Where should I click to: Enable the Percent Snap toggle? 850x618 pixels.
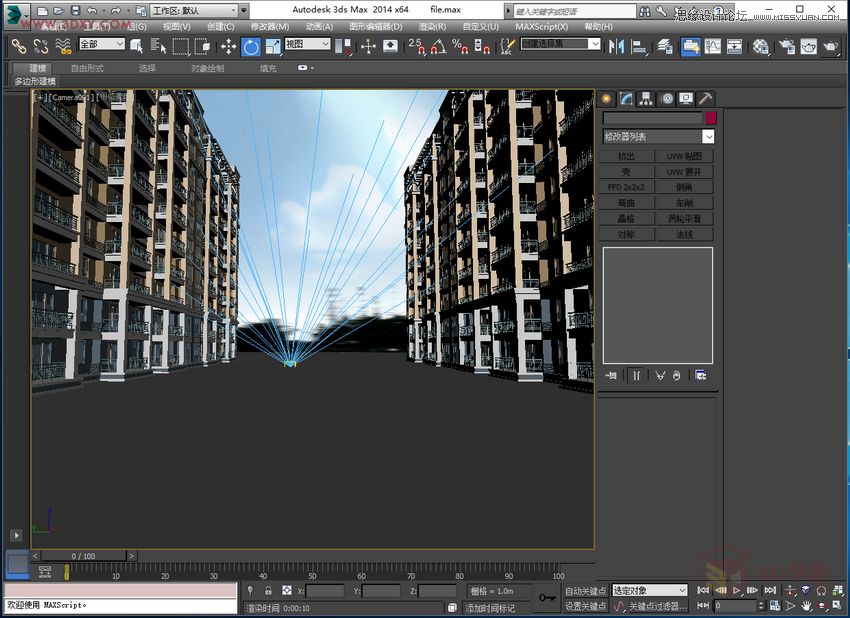tap(457, 47)
